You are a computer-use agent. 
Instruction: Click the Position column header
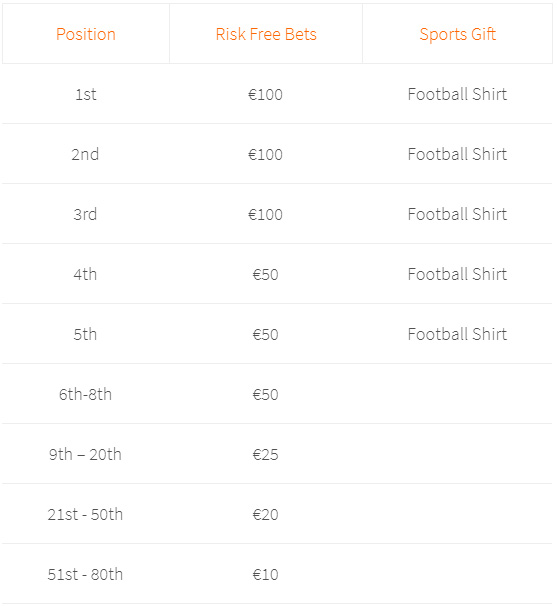86,34
